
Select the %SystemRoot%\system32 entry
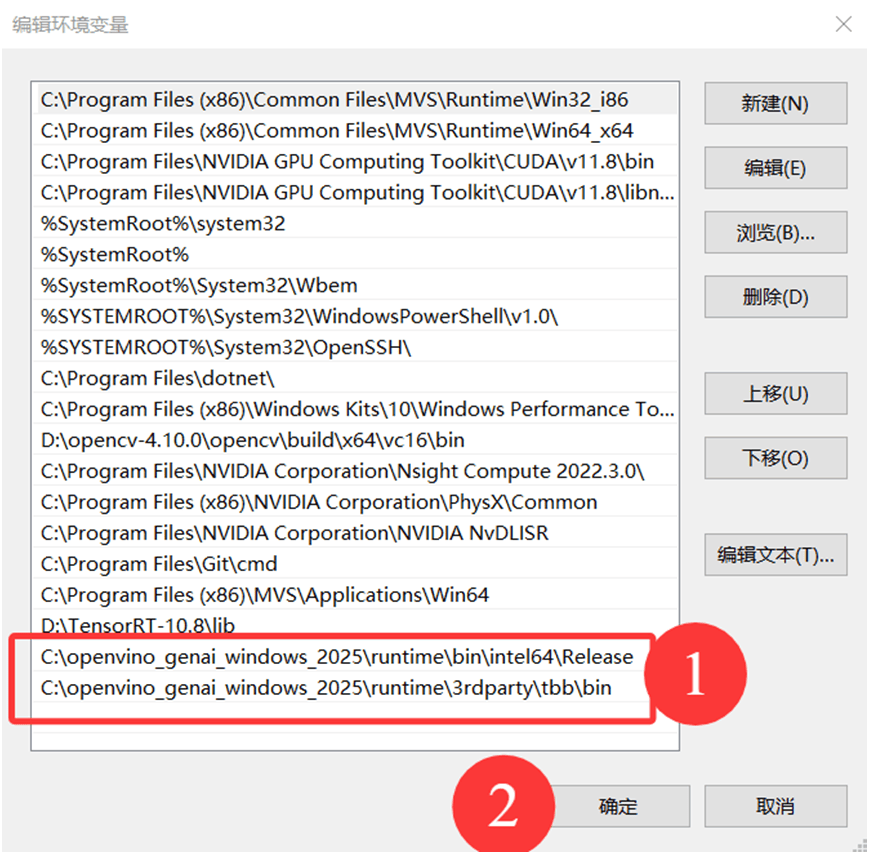pyautogui.click(x=355, y=224)
